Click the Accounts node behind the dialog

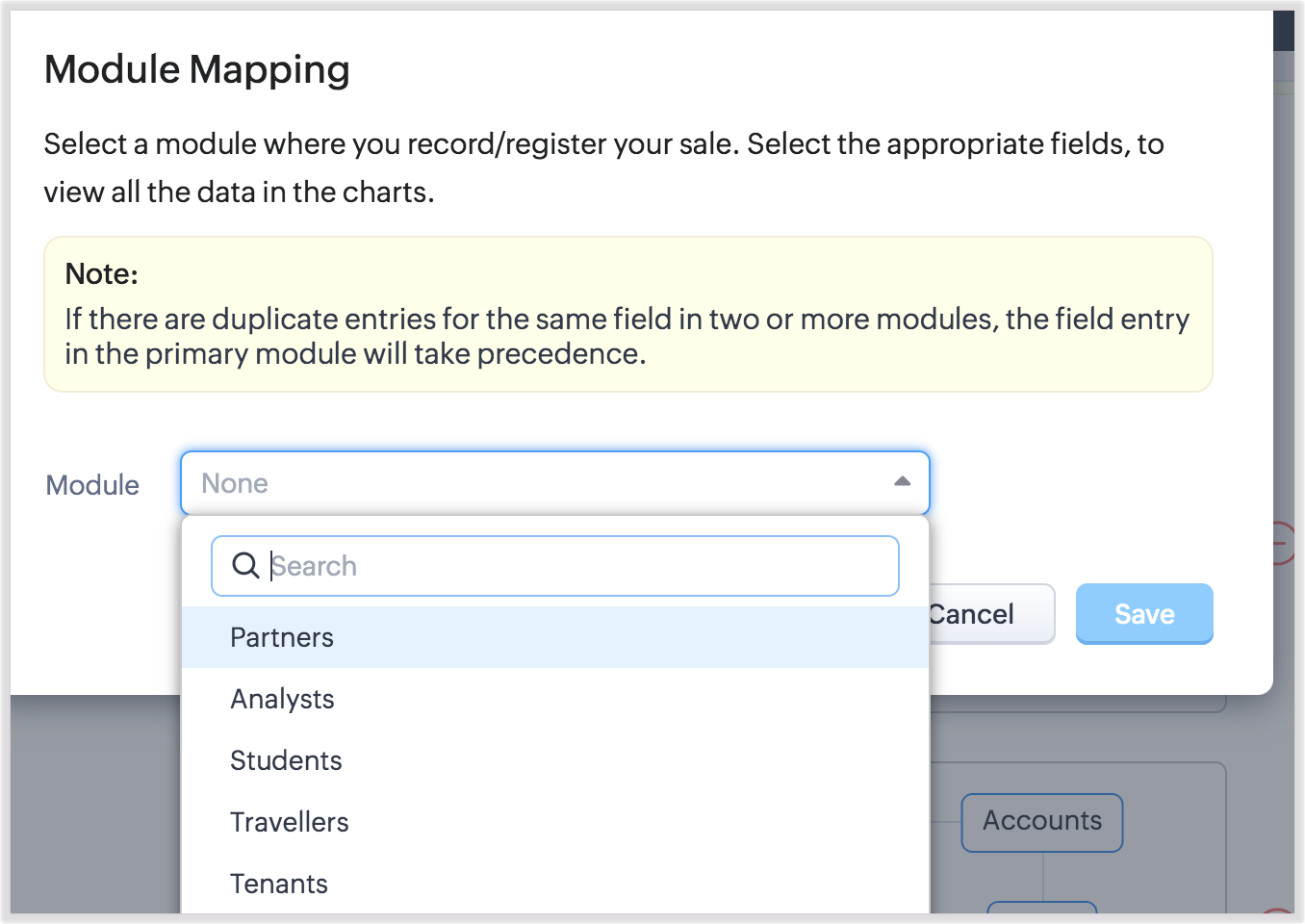click(1041, 822)
